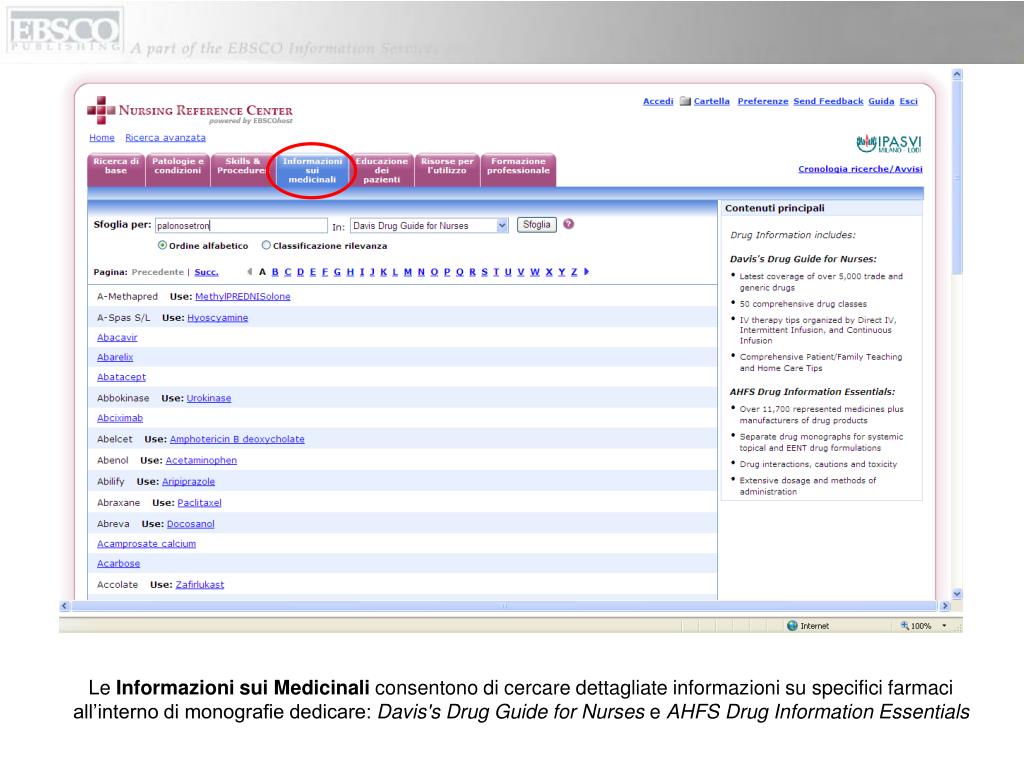This screenshot has width=1024, height=768.
Task: Open the Abarelix drug entry
Action: pyautogui.click(x=115, y=357)
